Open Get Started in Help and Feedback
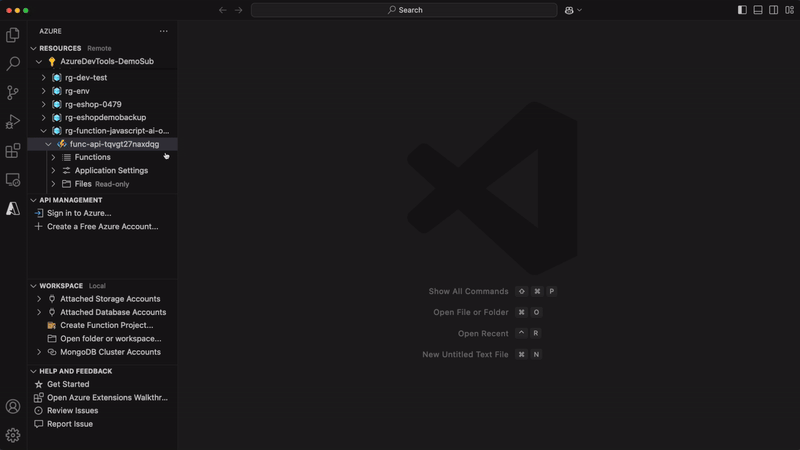This screenshot has width=800, height=450. tap(68, 384)
